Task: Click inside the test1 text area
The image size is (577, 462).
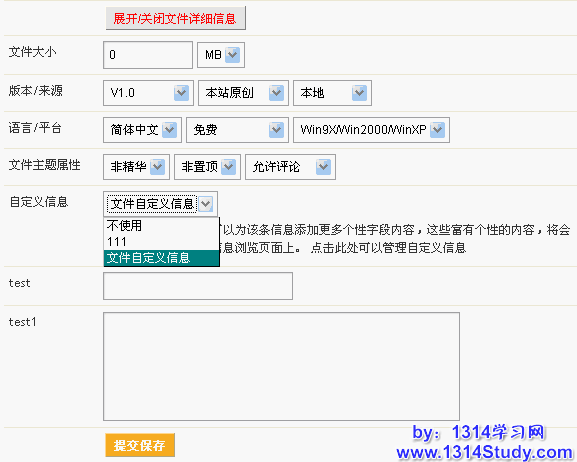Action: tap(282, 366)
